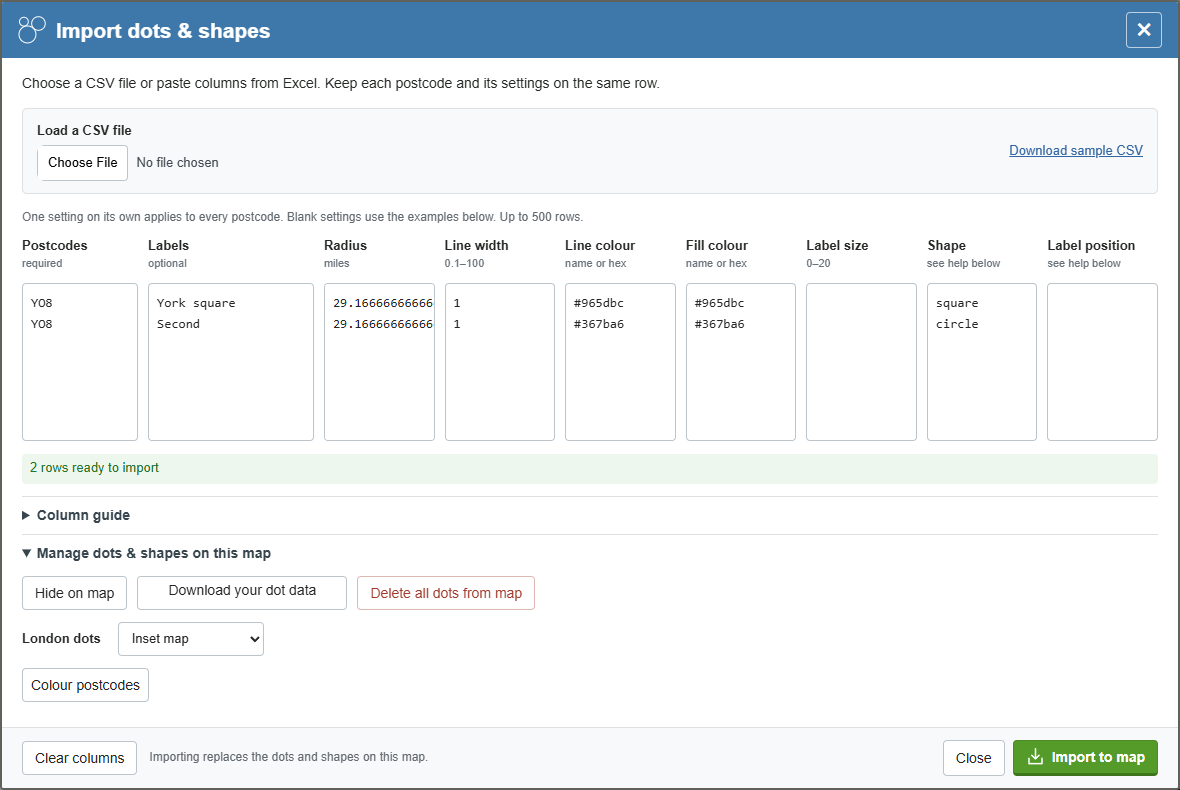Click Choose File to load a CSV
Image resolution: width=1180 pixels, height=790 pixels.
coord(83,163)
